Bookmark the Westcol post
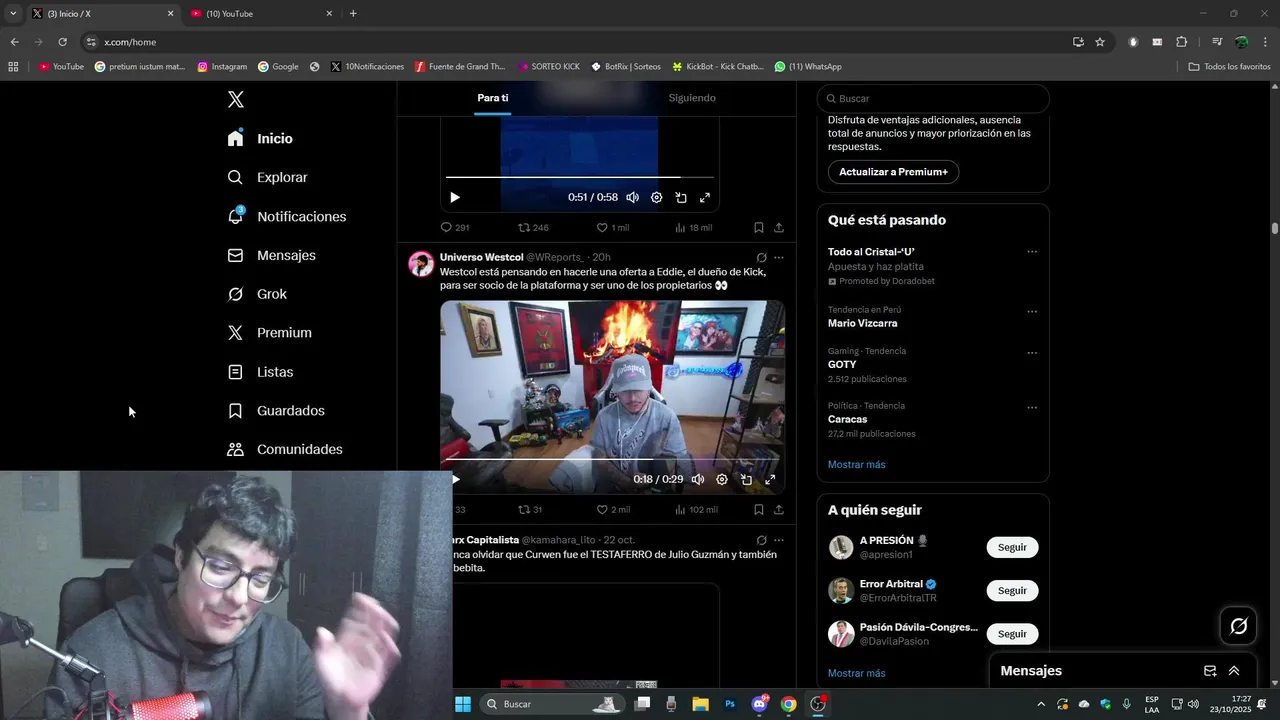The height and width of the screenshot is (720, 1280). coord(759,510)
